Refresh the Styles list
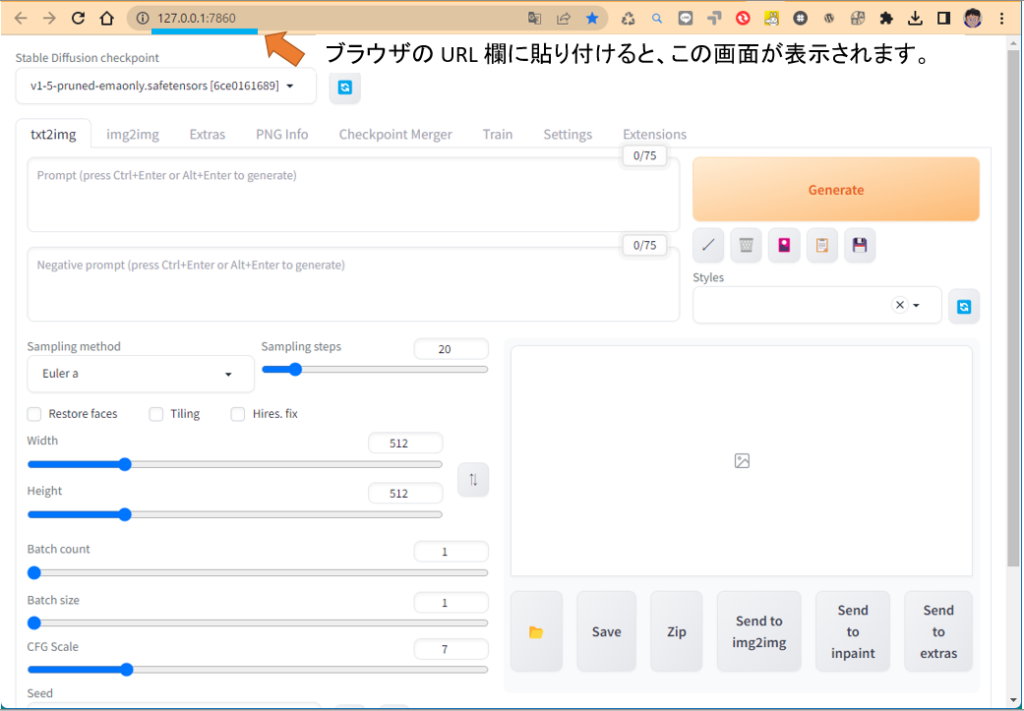Image resolution: width=1024 pixels, height=711 pixels. pyautogui.click(x=964, y=306)
